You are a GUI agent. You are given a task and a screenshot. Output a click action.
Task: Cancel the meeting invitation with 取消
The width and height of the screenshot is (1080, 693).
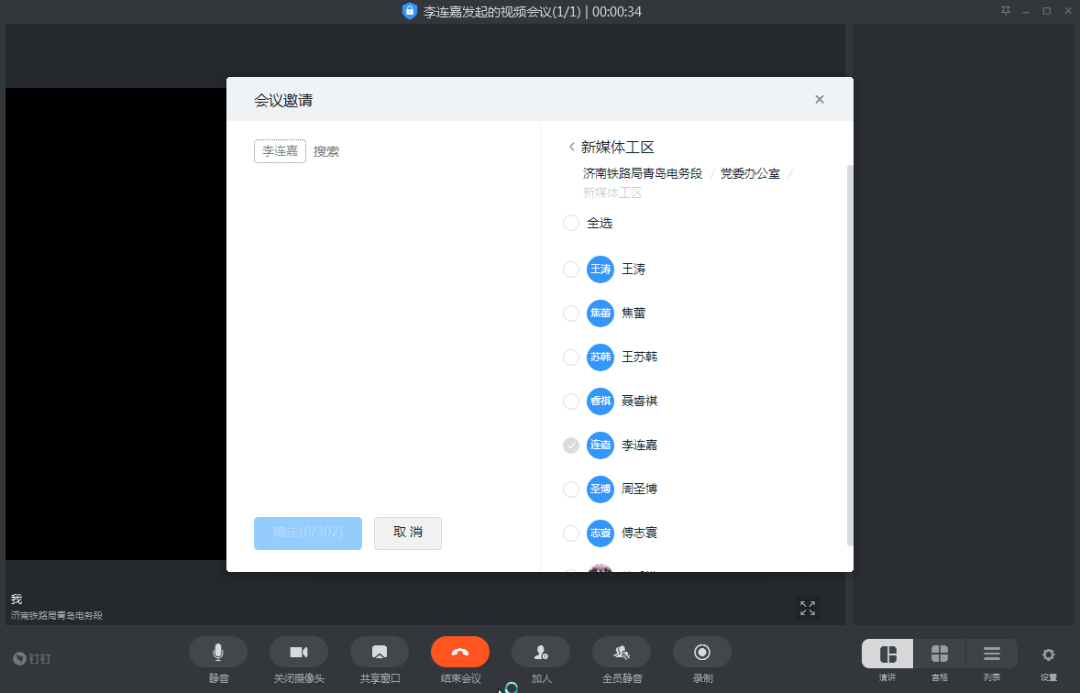coord(407,533)
